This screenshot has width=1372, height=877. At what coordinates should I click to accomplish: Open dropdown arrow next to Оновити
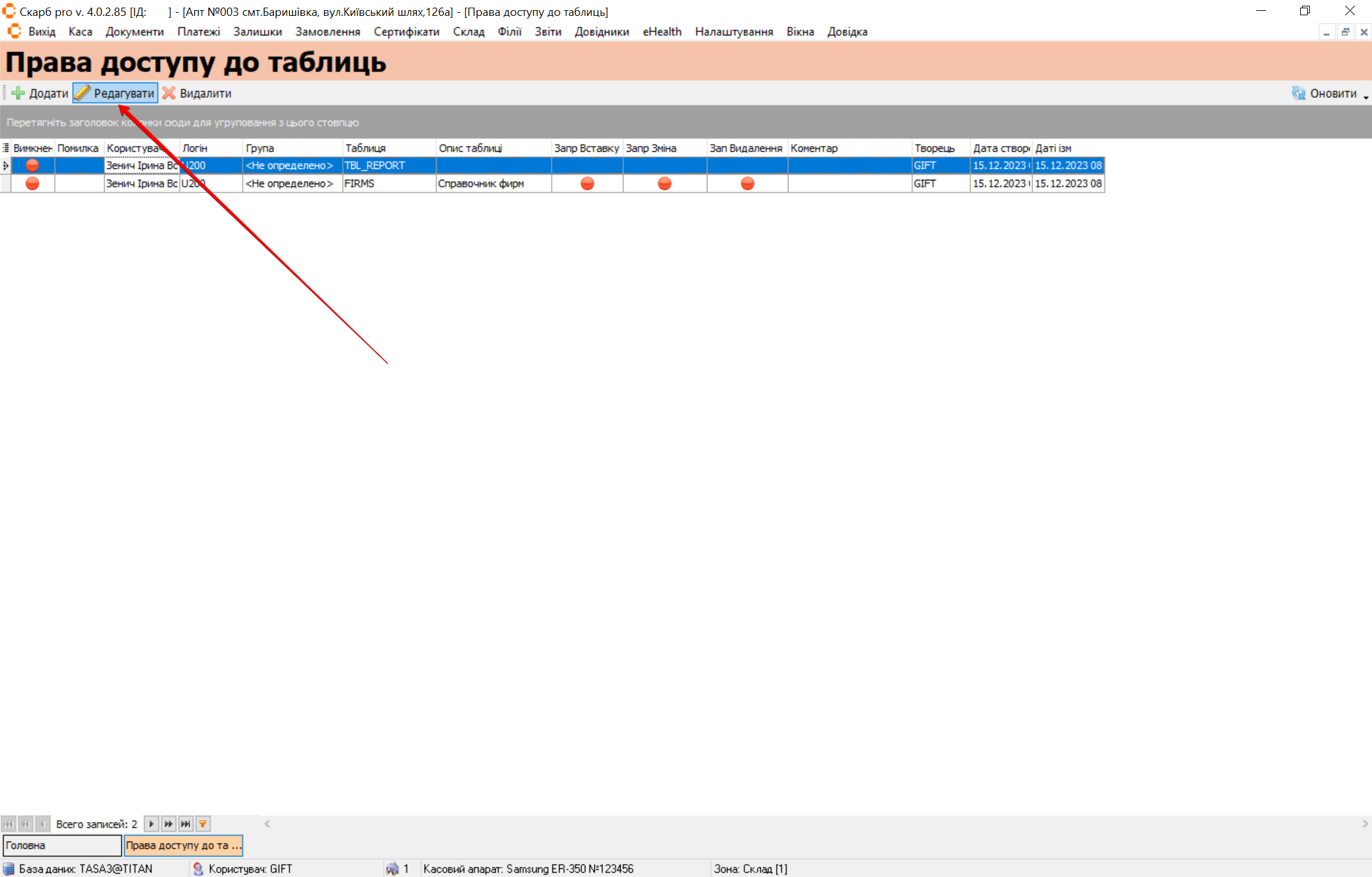pos(1366,97)
